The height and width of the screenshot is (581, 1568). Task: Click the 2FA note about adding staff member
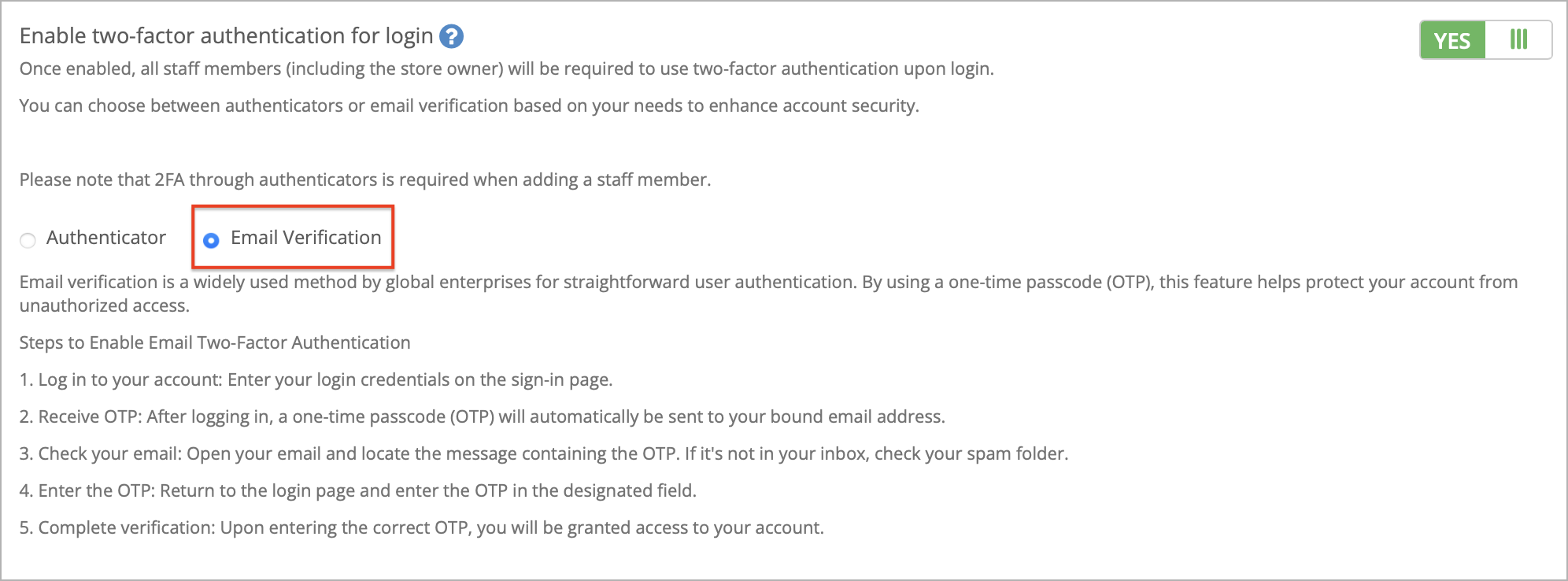[x=365, y=180]
